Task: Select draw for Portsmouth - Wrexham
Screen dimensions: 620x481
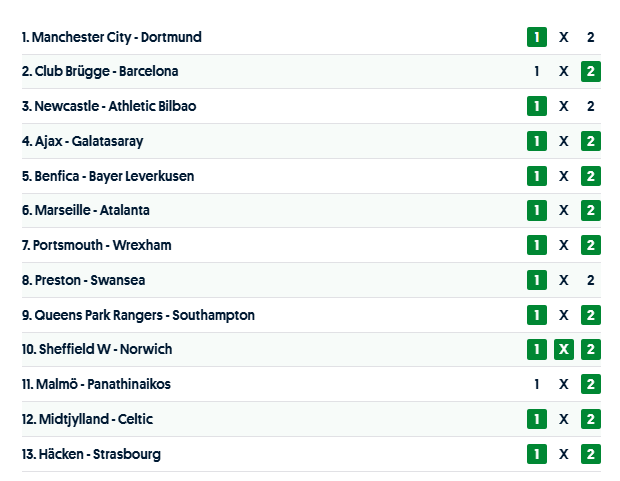Action: pos(564,245)
